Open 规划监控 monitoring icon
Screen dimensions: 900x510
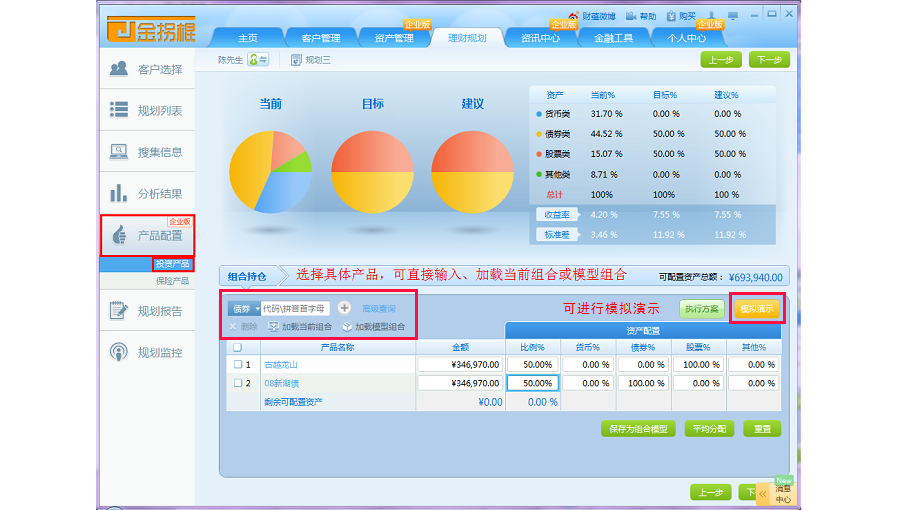click(119, 352)
